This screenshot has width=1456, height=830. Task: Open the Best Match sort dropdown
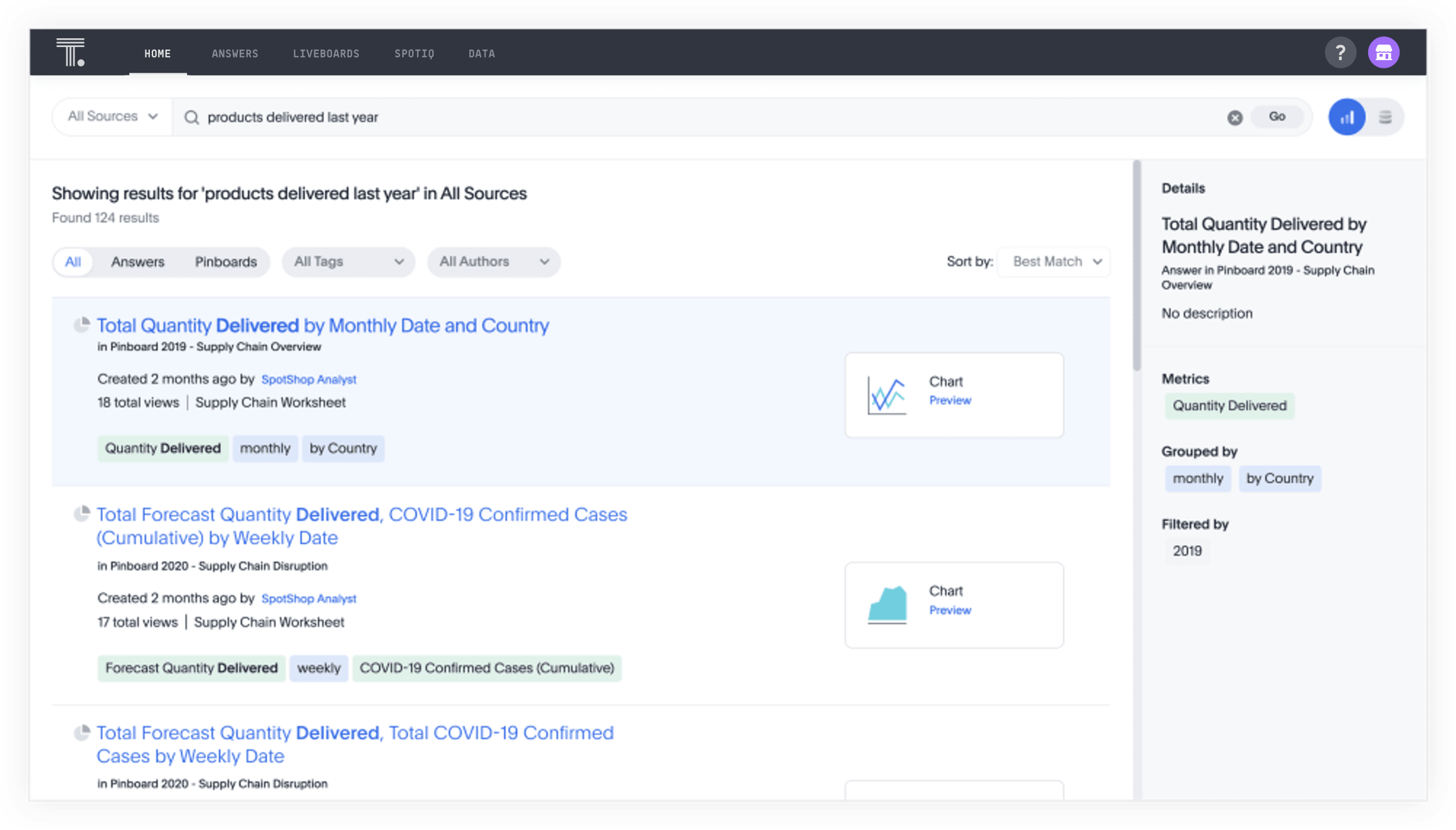pyautogui.click(x=1053, y=262)
